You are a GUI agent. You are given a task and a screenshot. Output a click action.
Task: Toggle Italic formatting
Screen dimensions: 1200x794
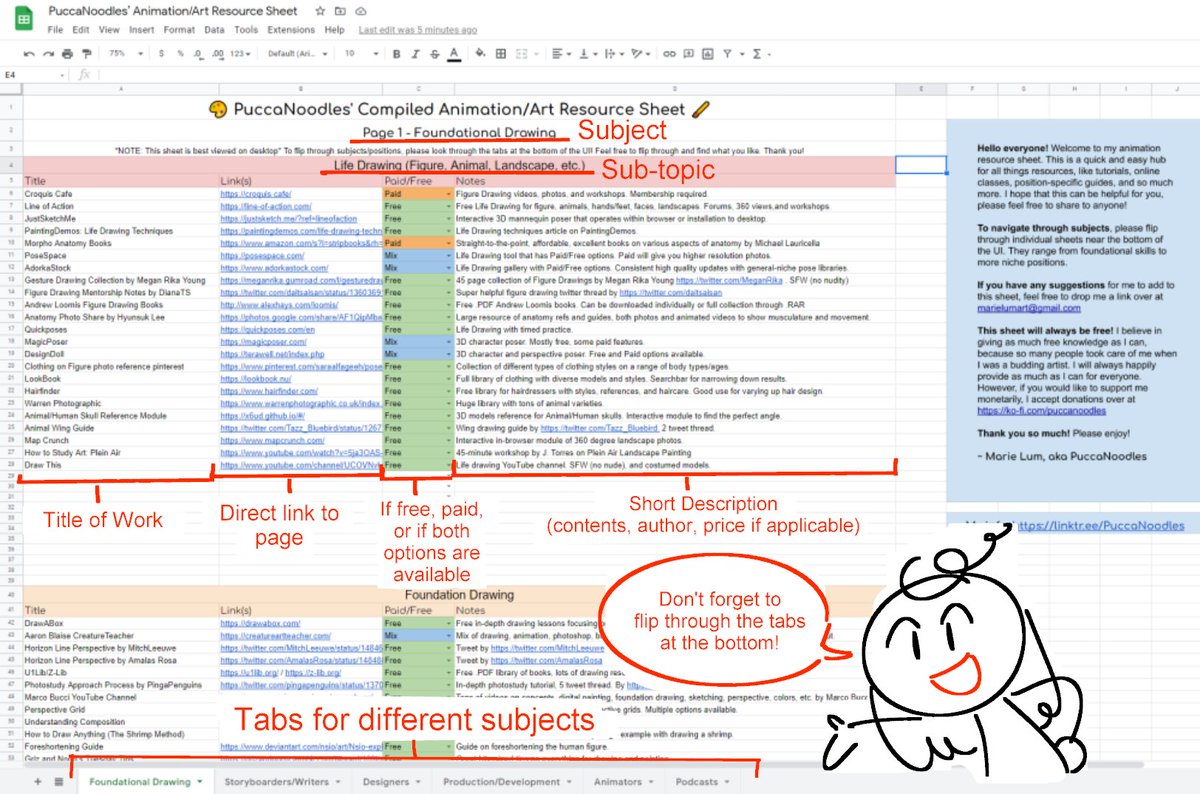415,53
